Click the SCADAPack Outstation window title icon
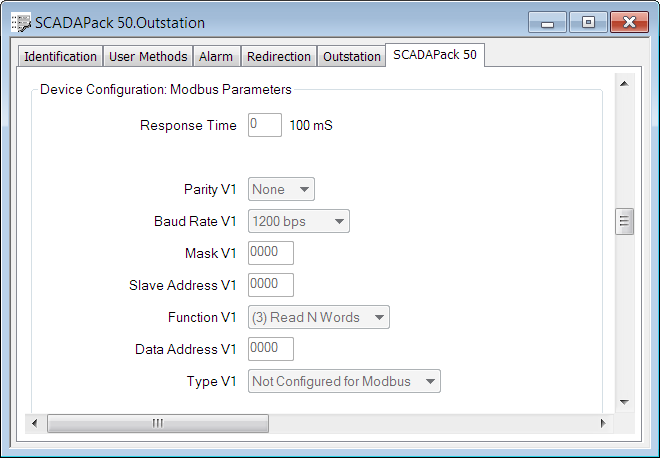 pyautogui.click(x=21, y=23)
